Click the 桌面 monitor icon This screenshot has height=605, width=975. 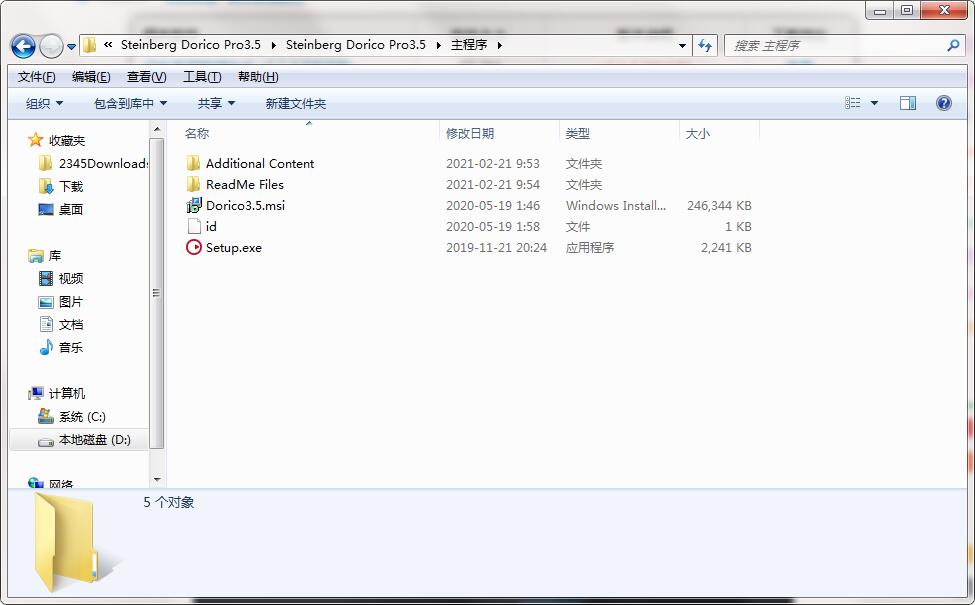click(x=45, y=210)
